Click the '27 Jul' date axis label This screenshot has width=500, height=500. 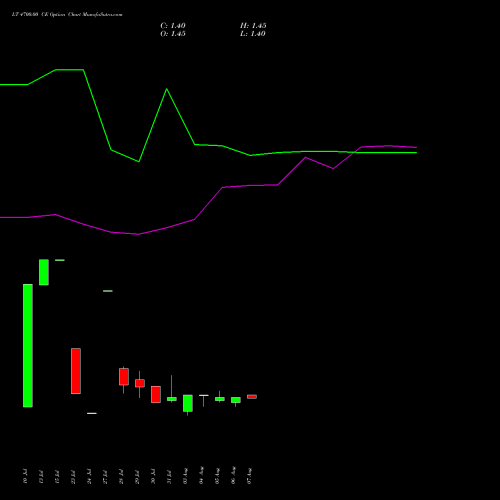point(105,476)
